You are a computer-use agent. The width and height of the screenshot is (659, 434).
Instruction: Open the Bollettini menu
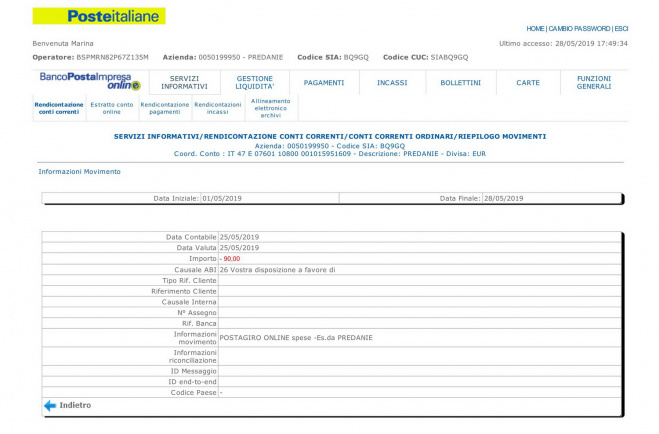pyautogui.click(x=460, y=82)
